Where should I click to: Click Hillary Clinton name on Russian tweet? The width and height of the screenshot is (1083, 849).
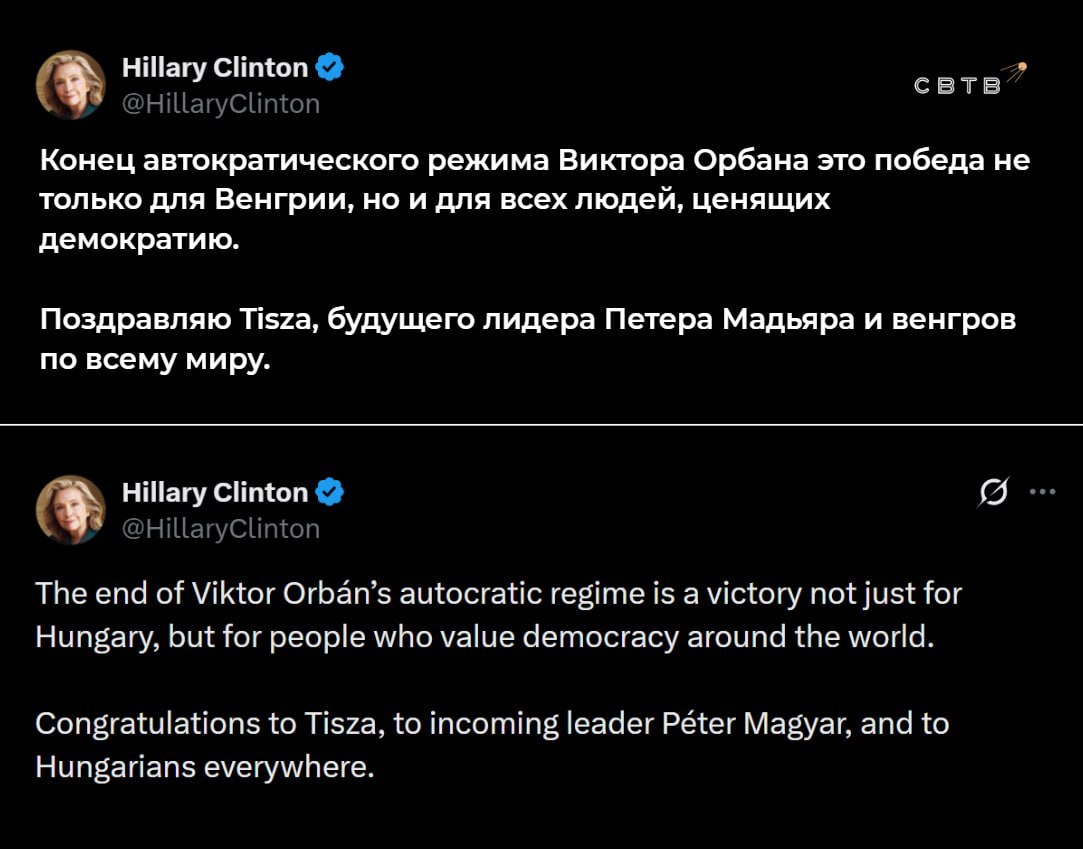coord(214,68)
